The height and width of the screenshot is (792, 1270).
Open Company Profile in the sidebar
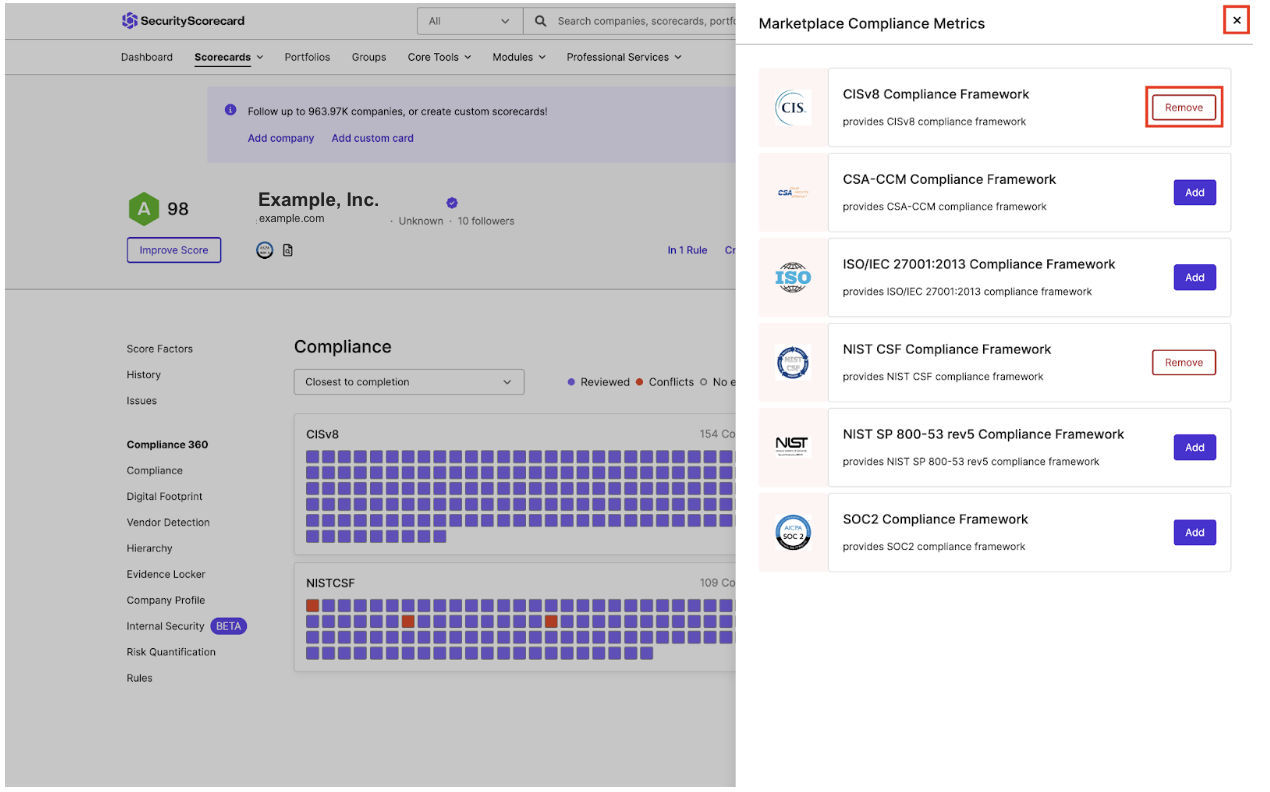pos(166,601)
